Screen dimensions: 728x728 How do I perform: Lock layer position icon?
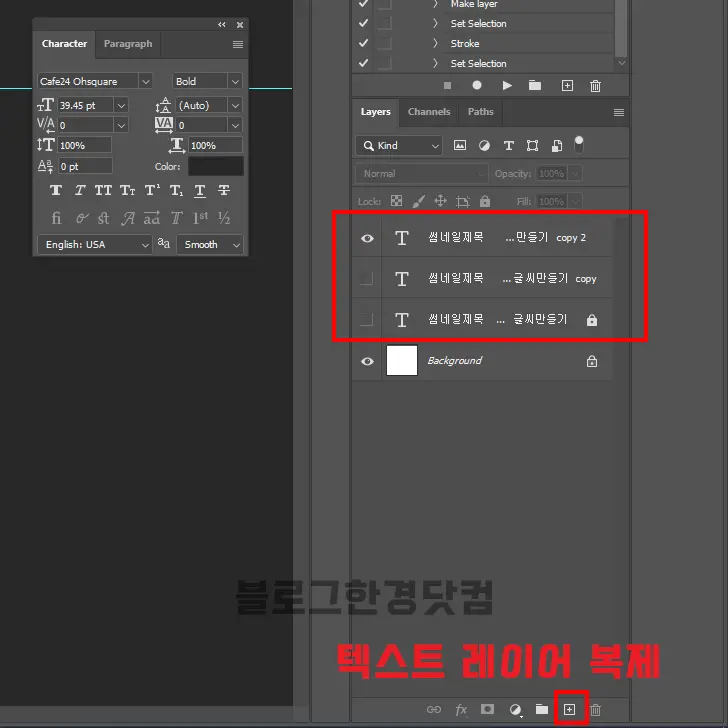(440, 201)
